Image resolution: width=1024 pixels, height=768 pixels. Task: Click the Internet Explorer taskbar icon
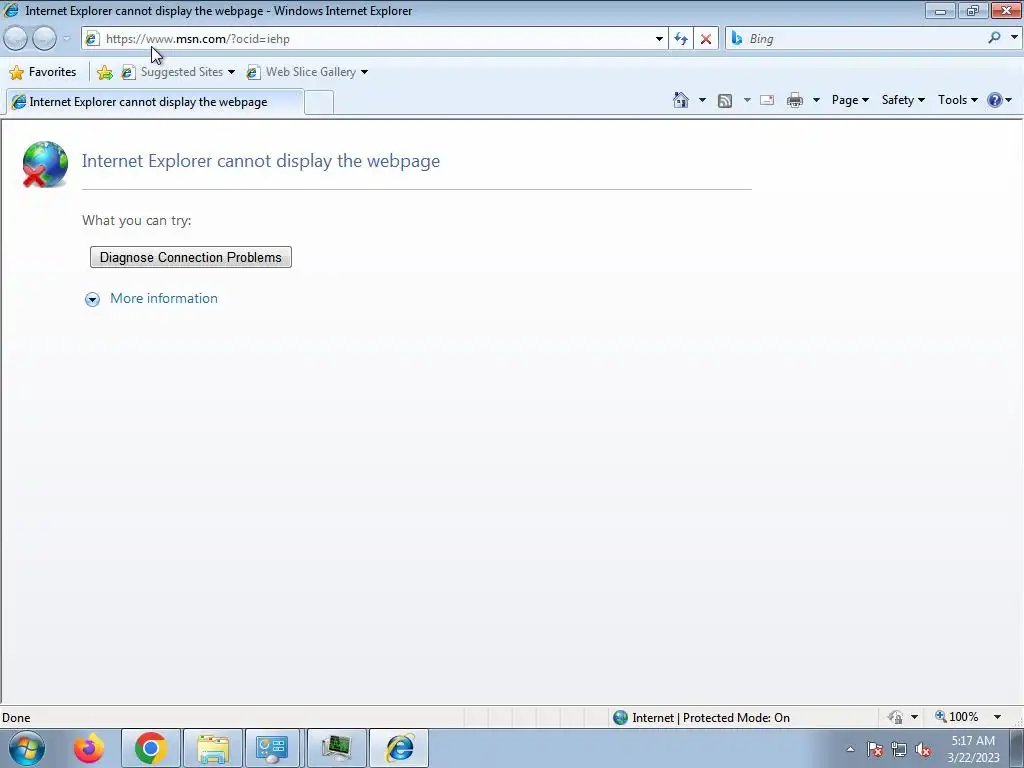pyautogui.click(x=399, y=748)
